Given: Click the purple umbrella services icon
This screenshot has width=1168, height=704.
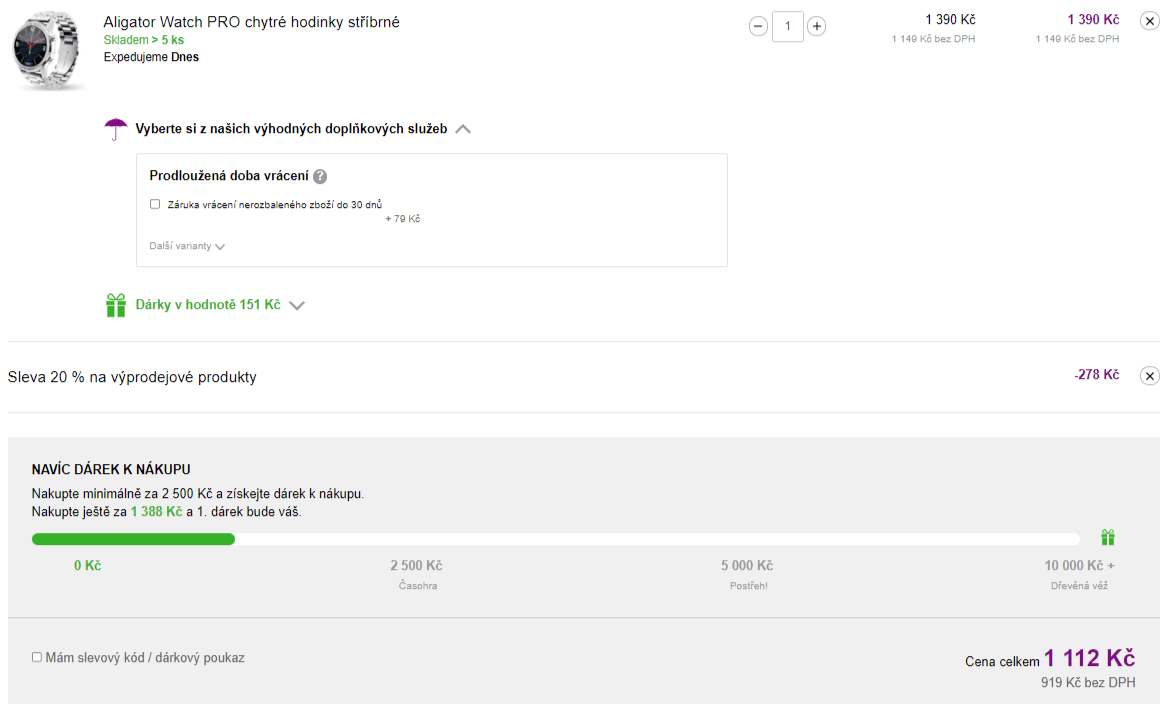Looking at the screenshot, I should (x=115, y=129).
